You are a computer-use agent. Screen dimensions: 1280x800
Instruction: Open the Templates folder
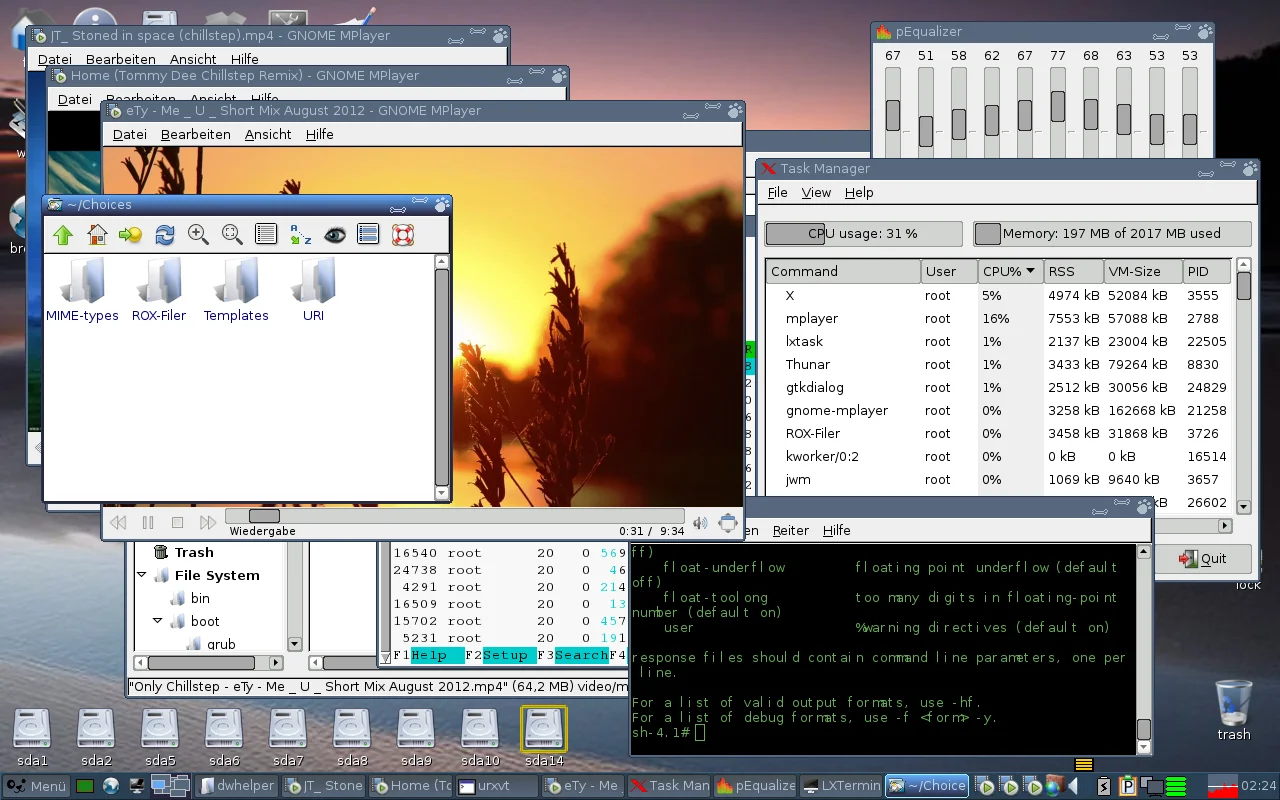tap(236, 290)
